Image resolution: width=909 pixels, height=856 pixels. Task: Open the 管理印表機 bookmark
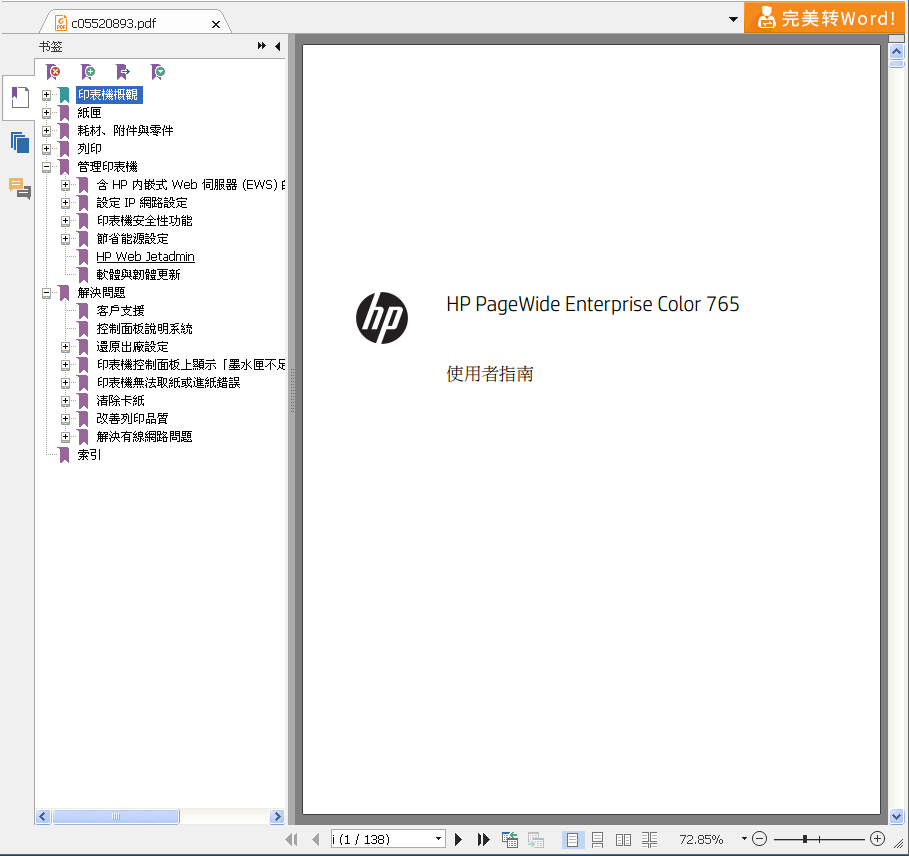(x=107, y=167)
